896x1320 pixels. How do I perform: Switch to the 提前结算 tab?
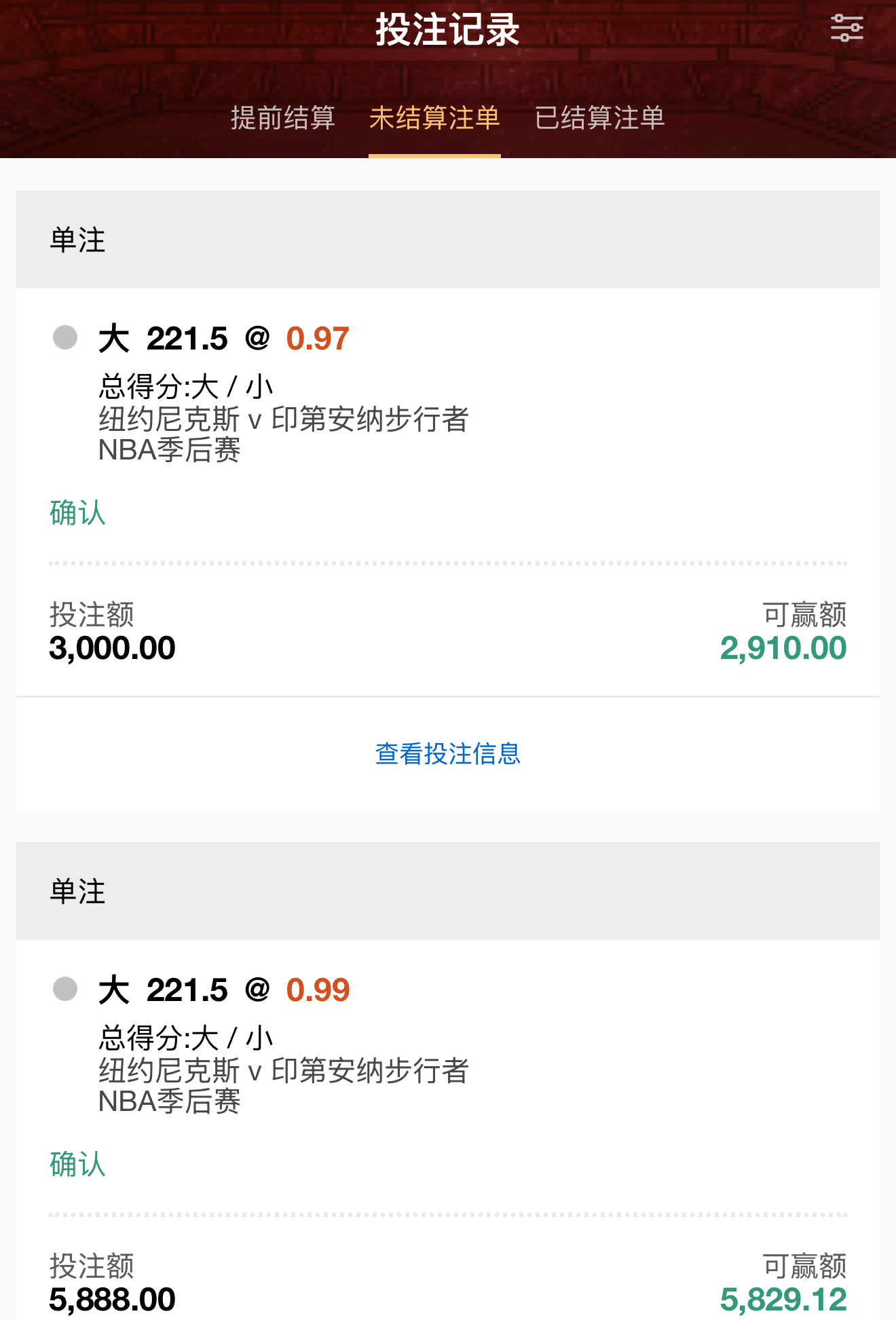282,118
